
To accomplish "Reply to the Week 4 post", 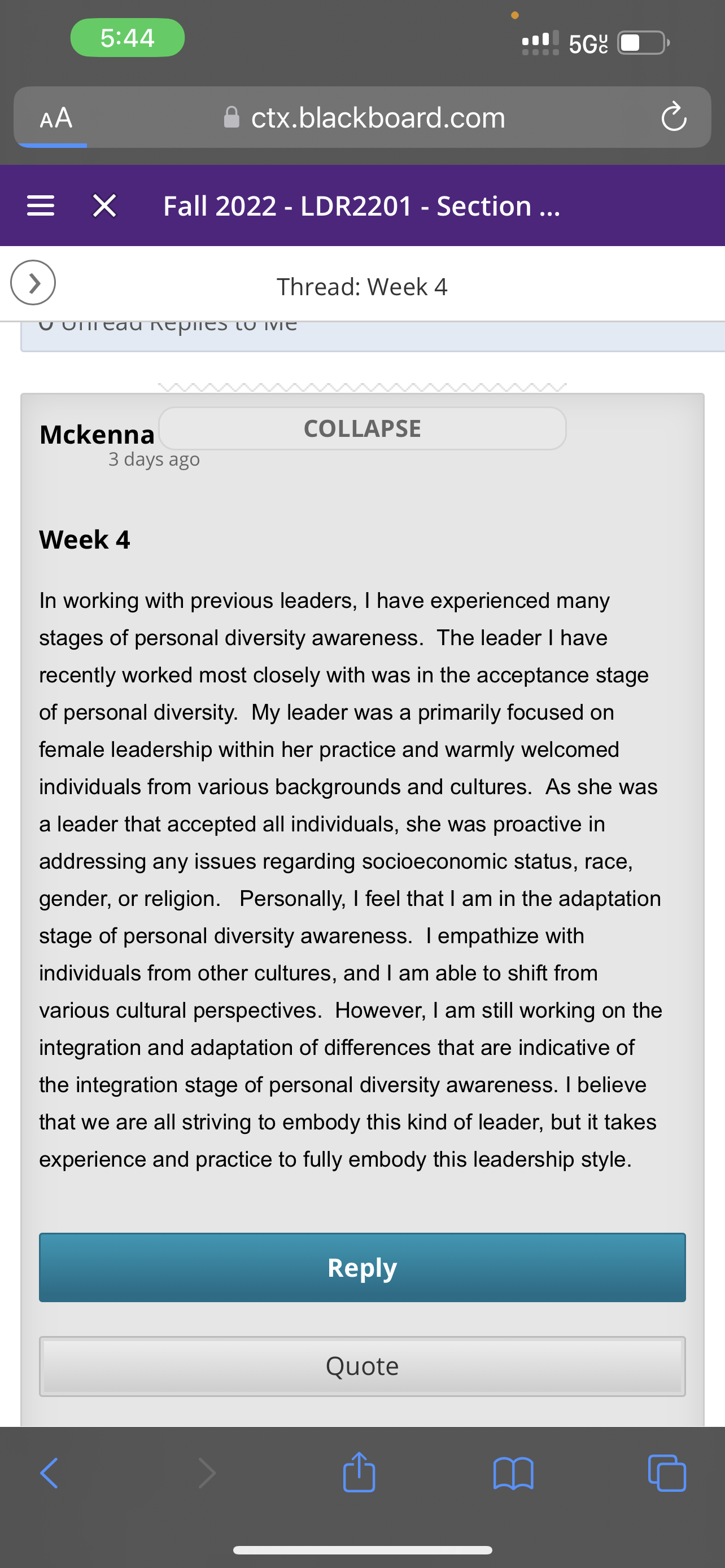I will [x=362, y=1267].
